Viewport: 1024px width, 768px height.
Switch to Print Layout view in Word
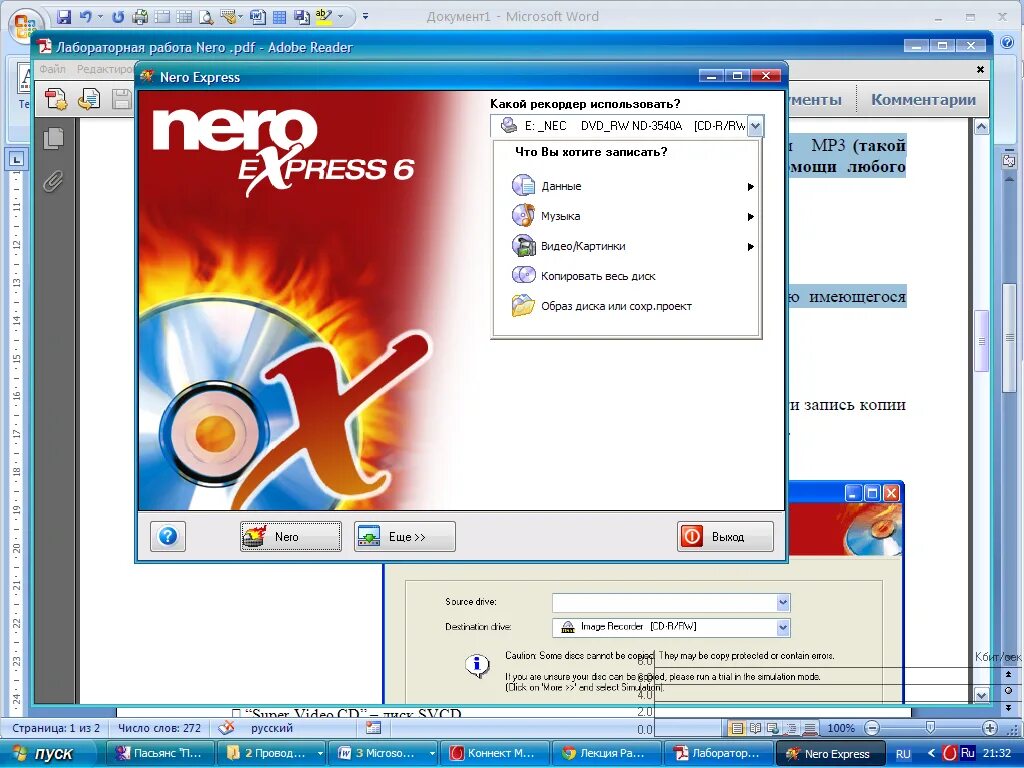(737, 728)
